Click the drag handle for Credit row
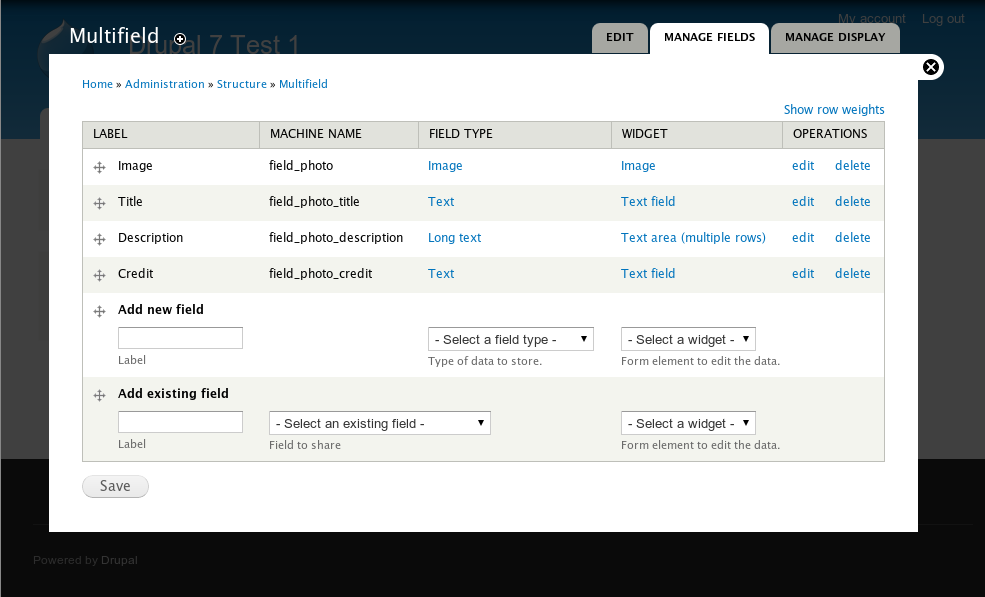Image resolution: width=985 pixels, height=597 pixels. [99, 275]
